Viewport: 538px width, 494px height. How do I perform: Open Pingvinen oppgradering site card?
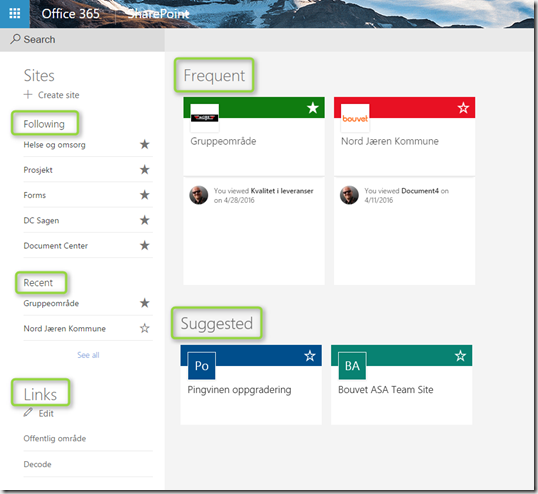point(239,390)
